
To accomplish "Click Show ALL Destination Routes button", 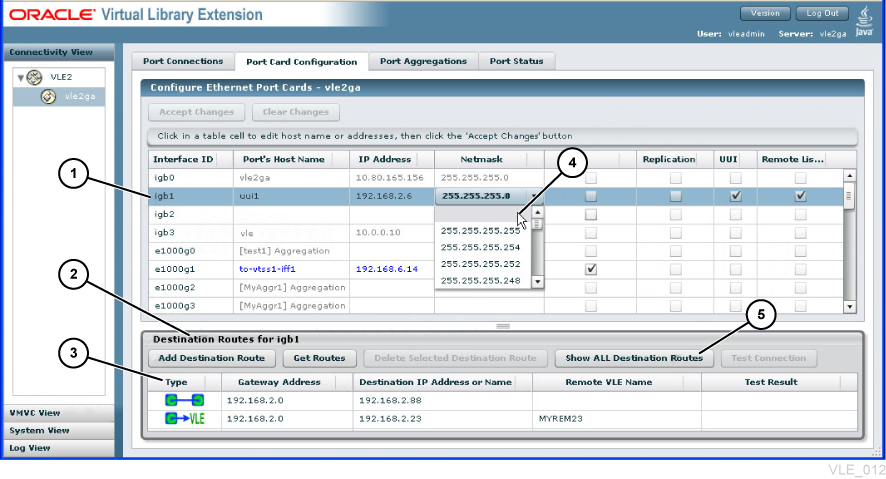I will tap(634, 358).
